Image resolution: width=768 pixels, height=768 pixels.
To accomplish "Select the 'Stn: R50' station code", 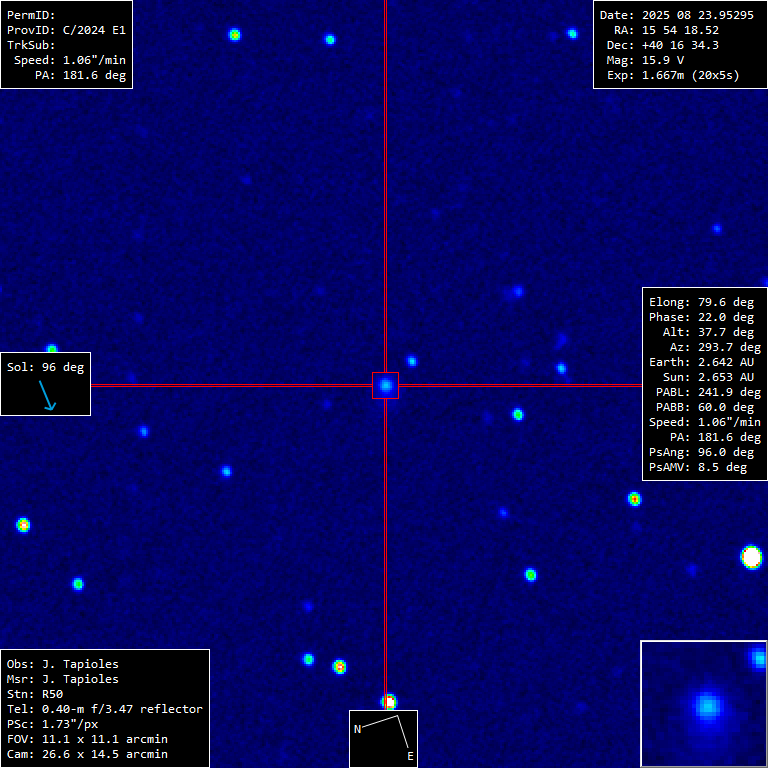I will 35,695.
